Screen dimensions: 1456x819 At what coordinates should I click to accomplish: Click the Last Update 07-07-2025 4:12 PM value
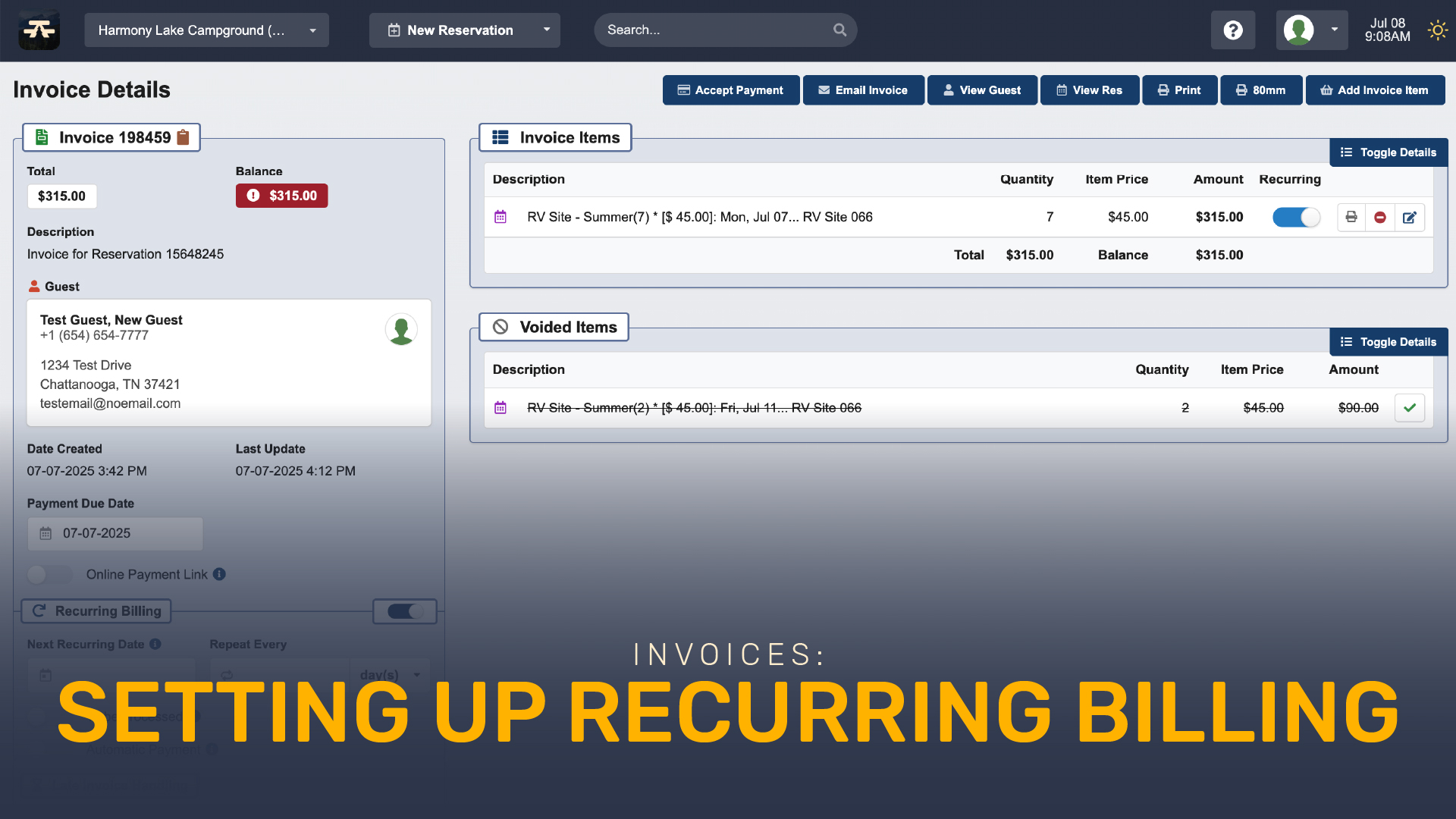[x=296, y=471]
